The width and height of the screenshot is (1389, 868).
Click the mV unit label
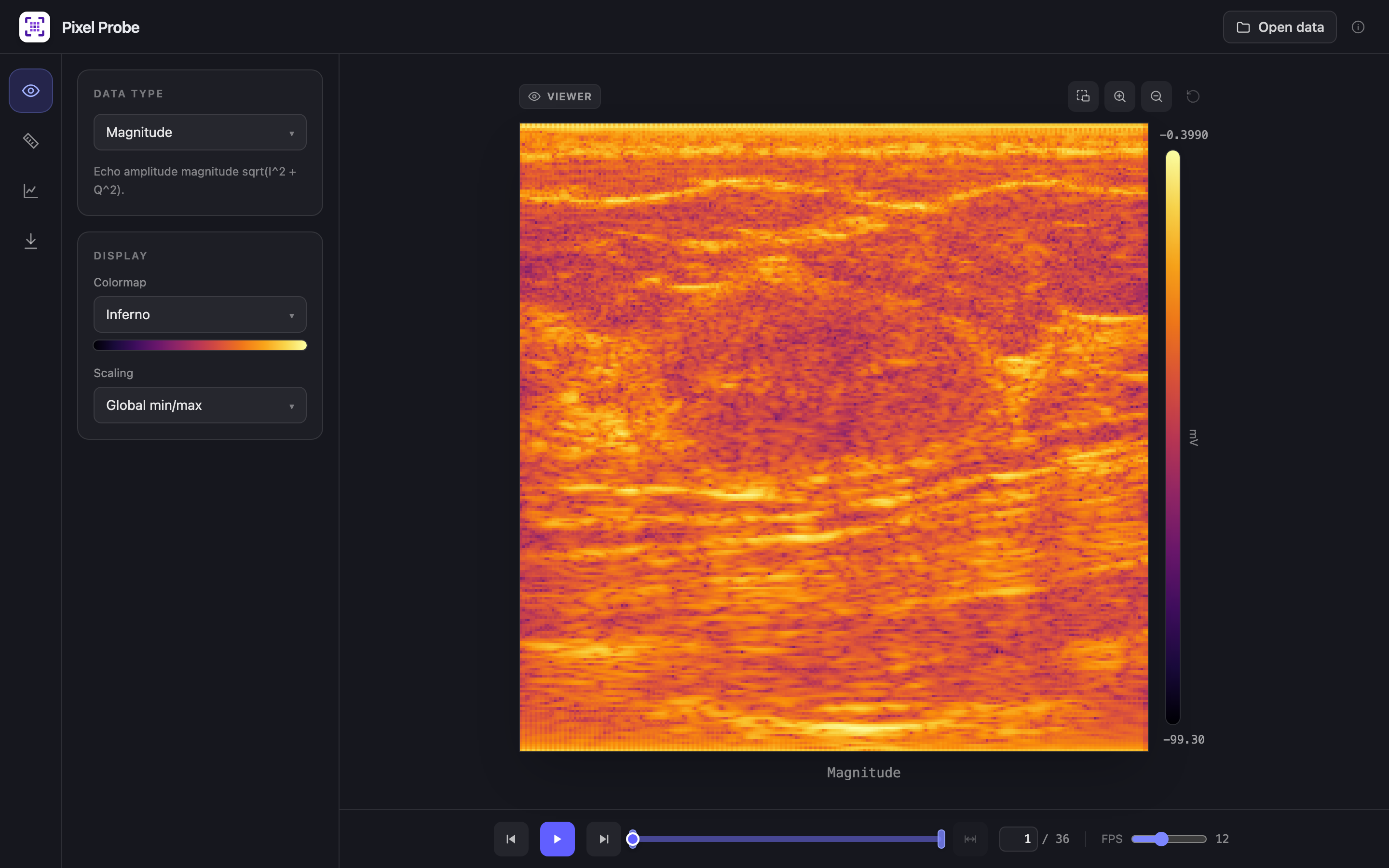(1193, 437)
